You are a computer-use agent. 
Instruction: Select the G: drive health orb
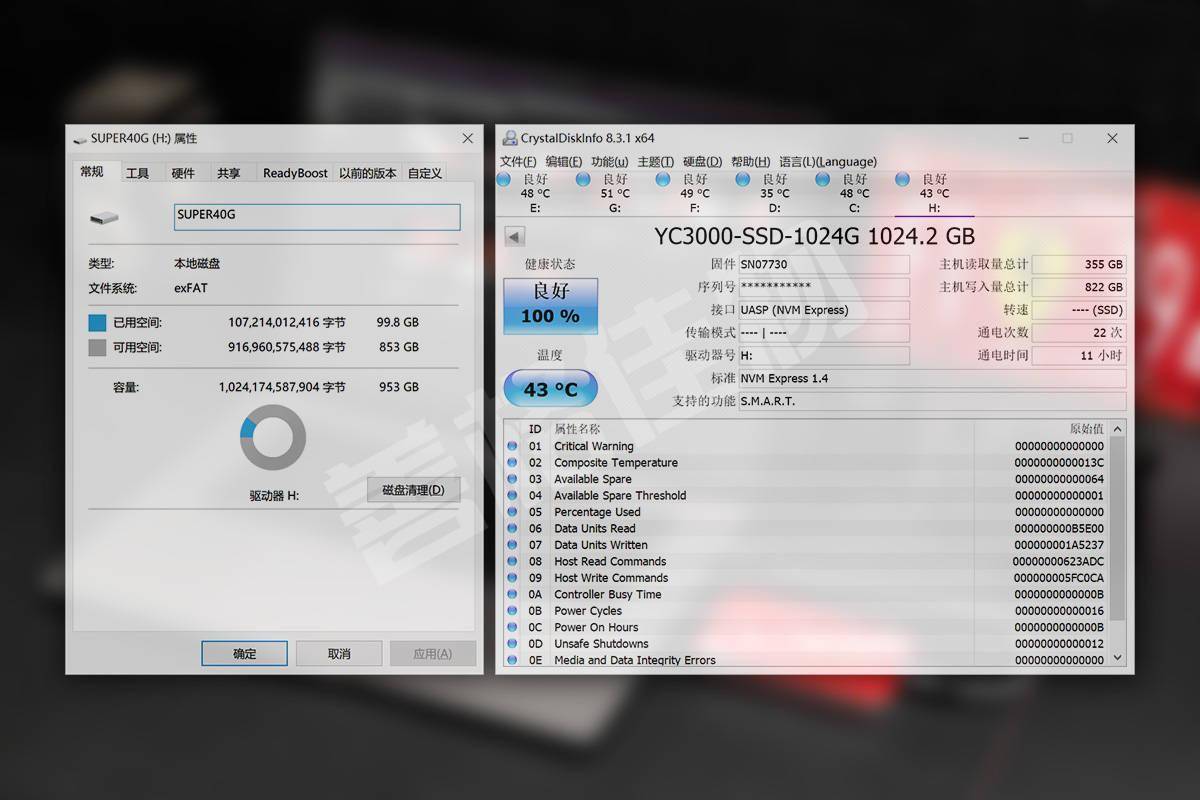(x=583, y=179)
